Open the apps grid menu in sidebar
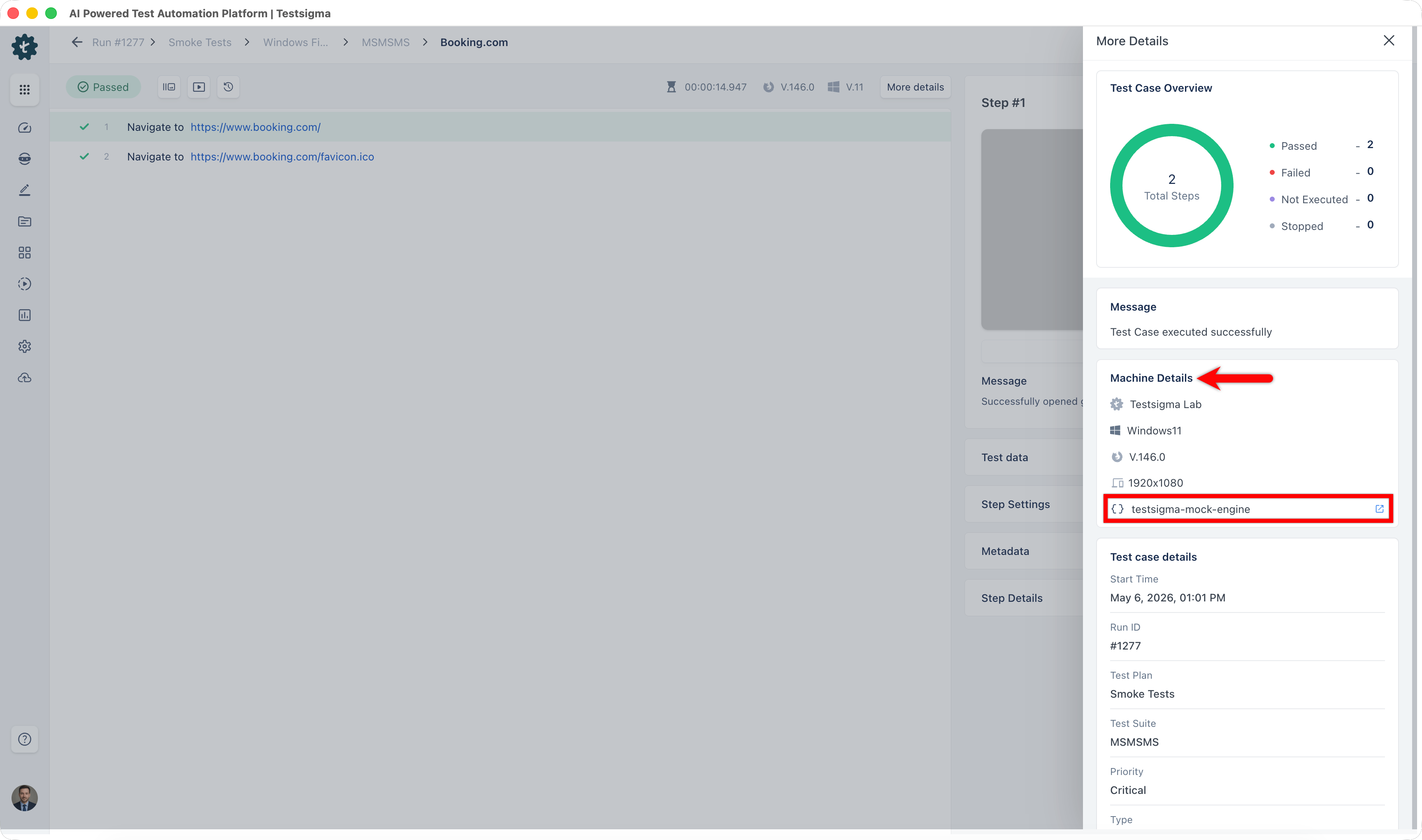The height and width of the screenshot is (840, 1422). pyautogui.click(x=24, y=89)
